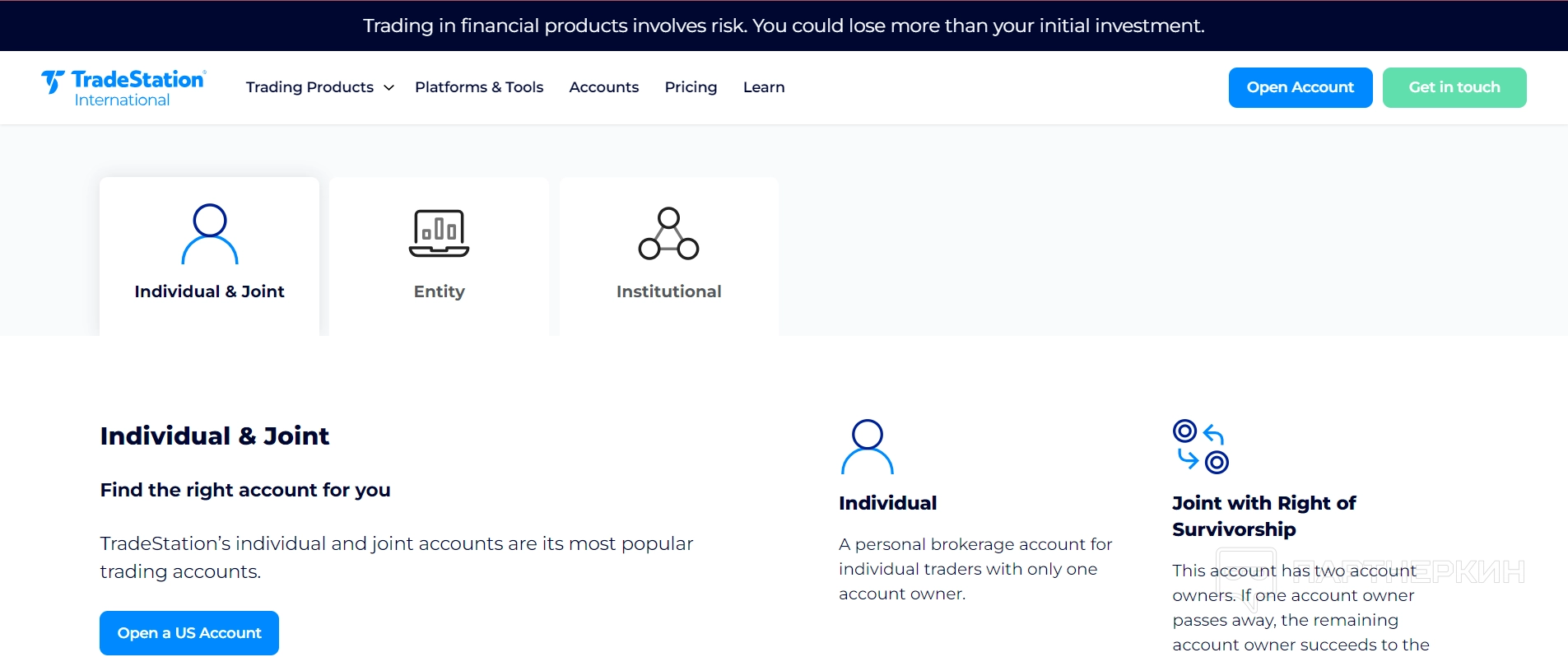Expand the Trading Products chevron
This screenshot has height=657, width=1568.
tap(389, 87)
